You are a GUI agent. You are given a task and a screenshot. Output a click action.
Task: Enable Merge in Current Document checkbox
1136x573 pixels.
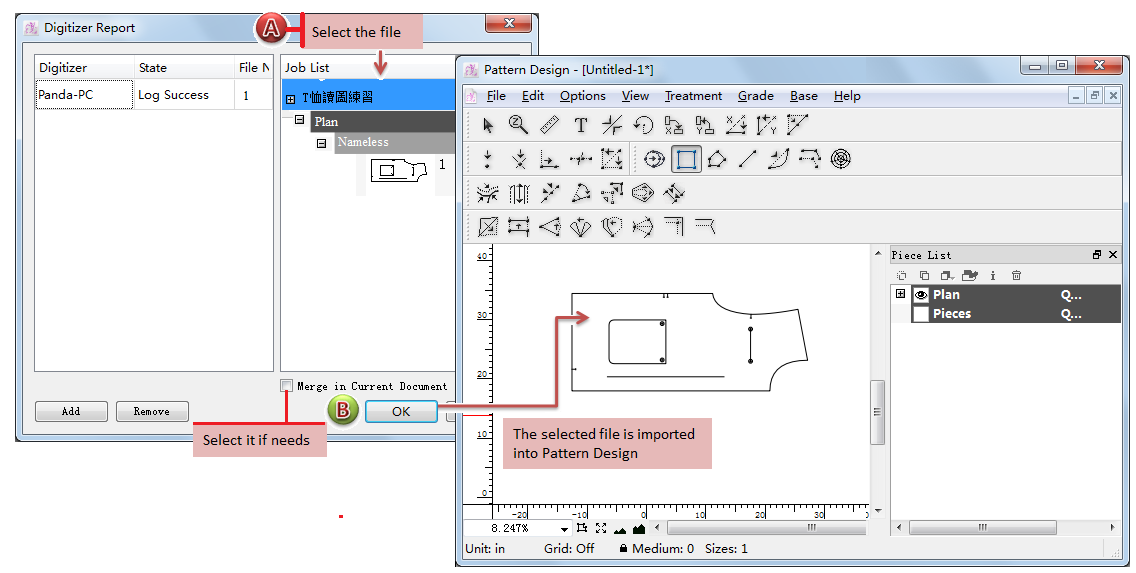288,386
